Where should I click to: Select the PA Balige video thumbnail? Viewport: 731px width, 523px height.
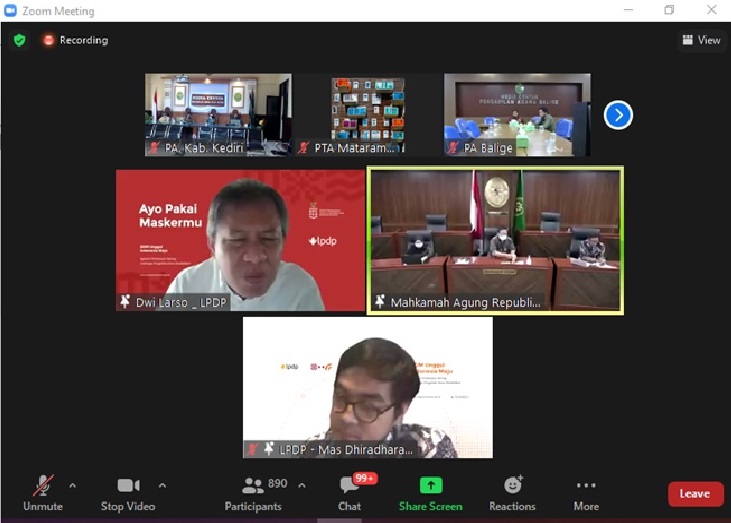click(517, 114)
